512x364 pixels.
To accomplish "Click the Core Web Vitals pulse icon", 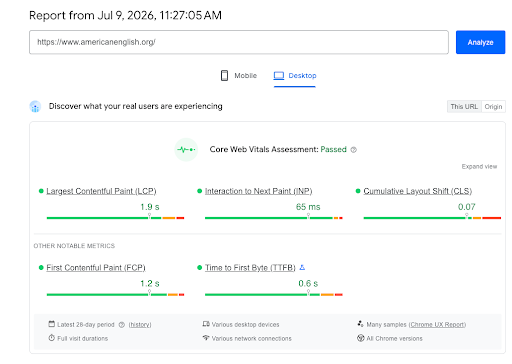I will tap(186, 150).
